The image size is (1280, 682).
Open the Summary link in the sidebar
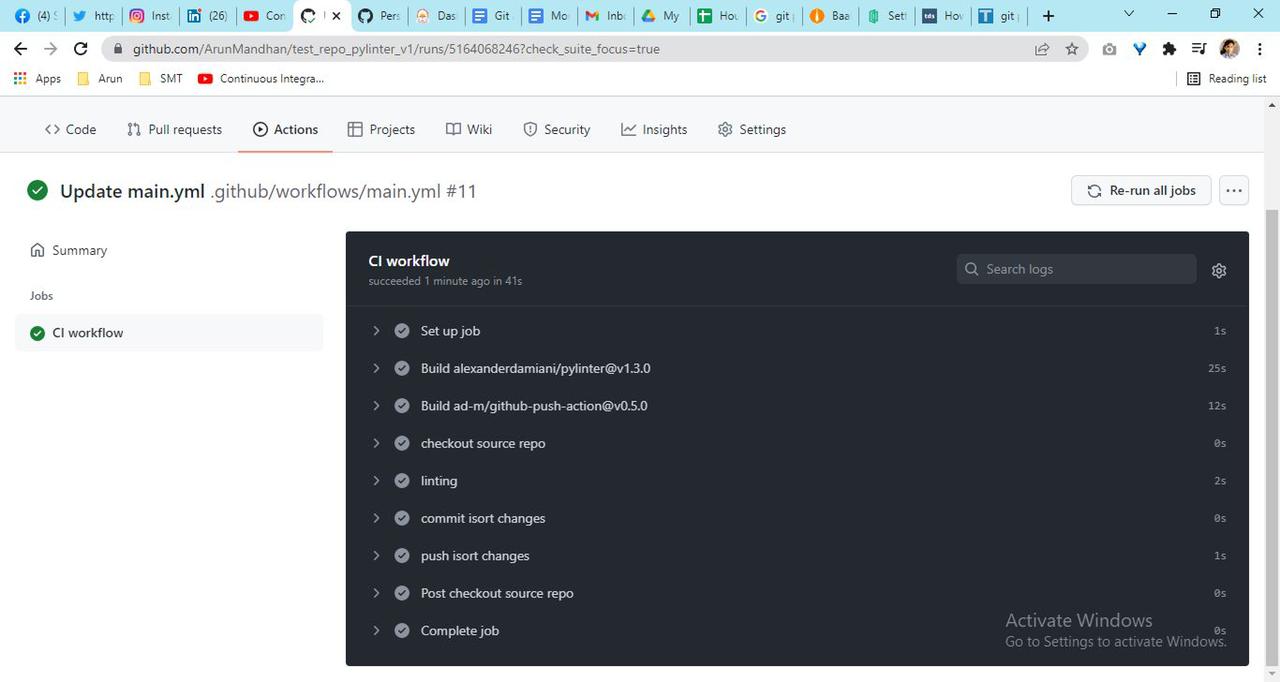pyautogui.click(x=78, y=250)
